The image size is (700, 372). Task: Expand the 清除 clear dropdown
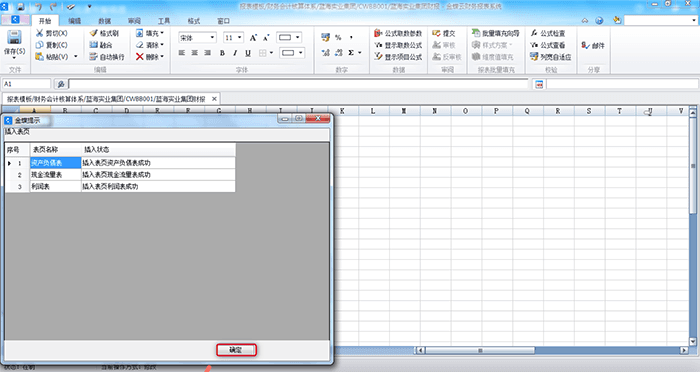point(162,45)
